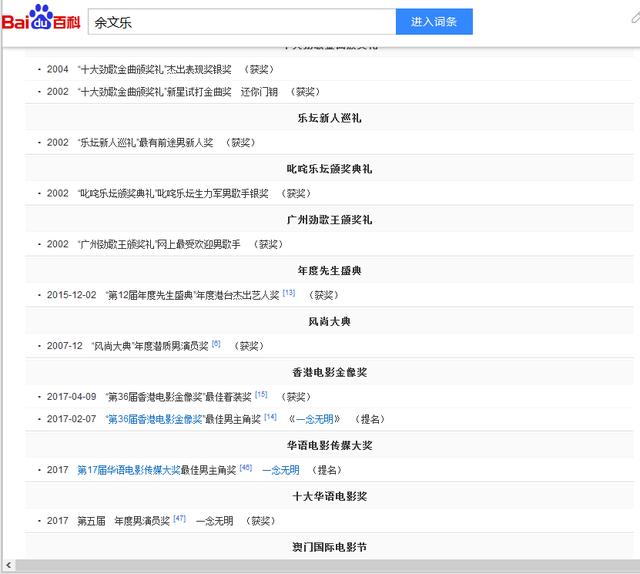Click the 年度先生盛典 section heading

(329, 271)
